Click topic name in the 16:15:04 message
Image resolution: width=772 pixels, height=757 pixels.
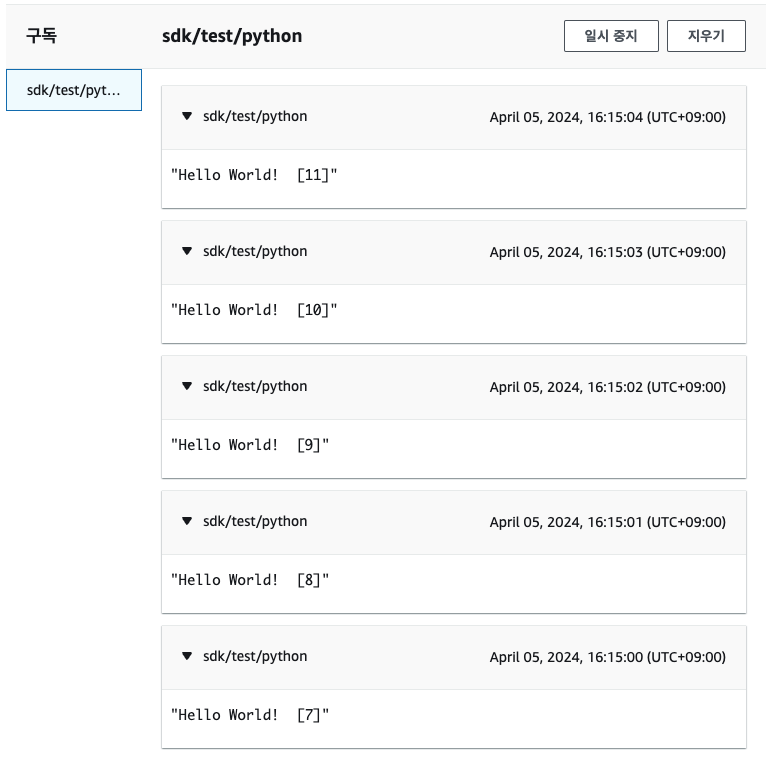[255, 117]
